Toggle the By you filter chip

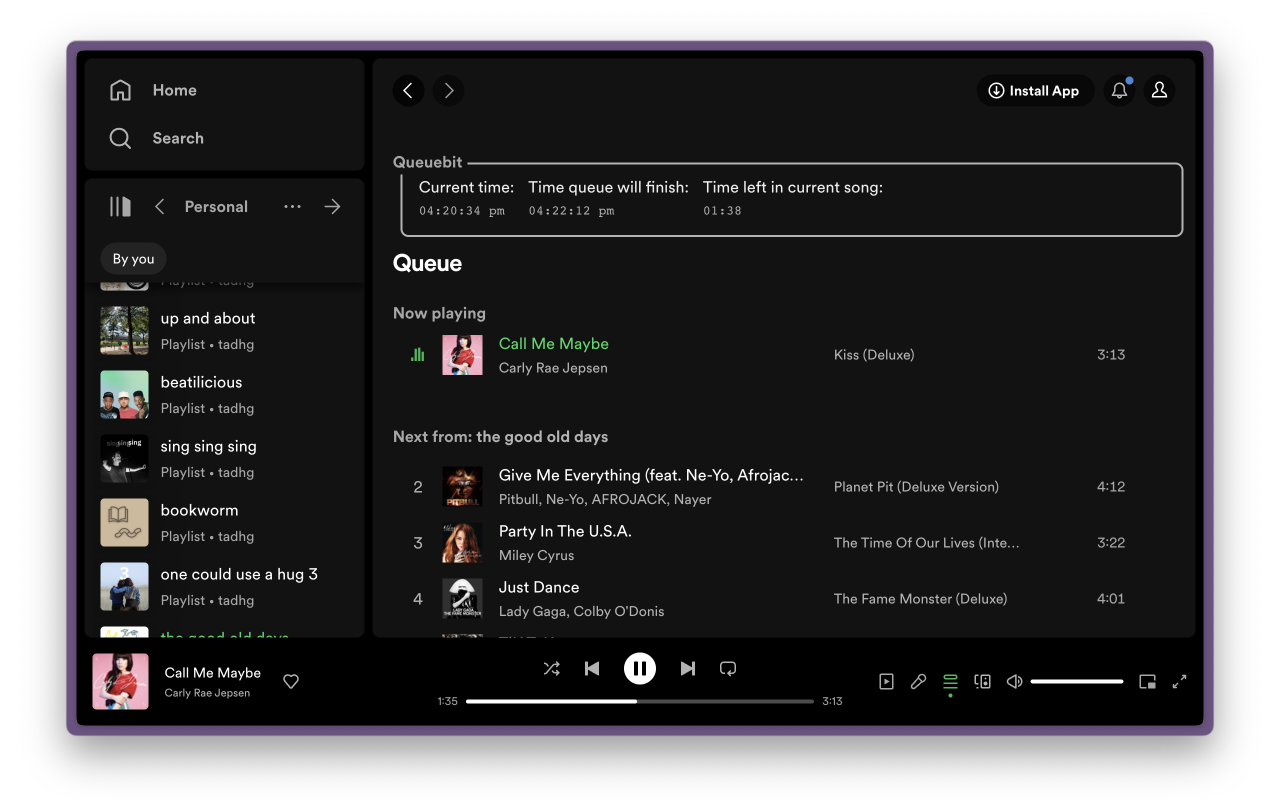(x=133, y=259)
